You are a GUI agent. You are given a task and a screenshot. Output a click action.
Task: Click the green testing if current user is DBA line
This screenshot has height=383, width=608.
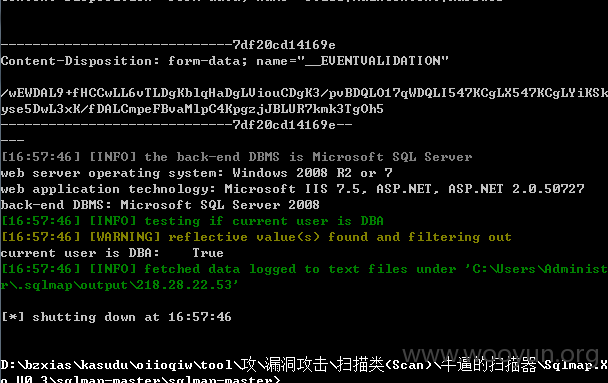click(x=192, y=221)
